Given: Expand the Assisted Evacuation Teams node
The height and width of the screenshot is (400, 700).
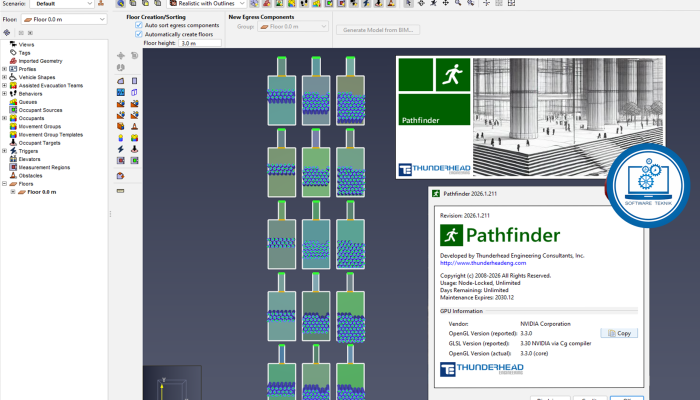Looking at the screenshot, I should coord(4,85).
